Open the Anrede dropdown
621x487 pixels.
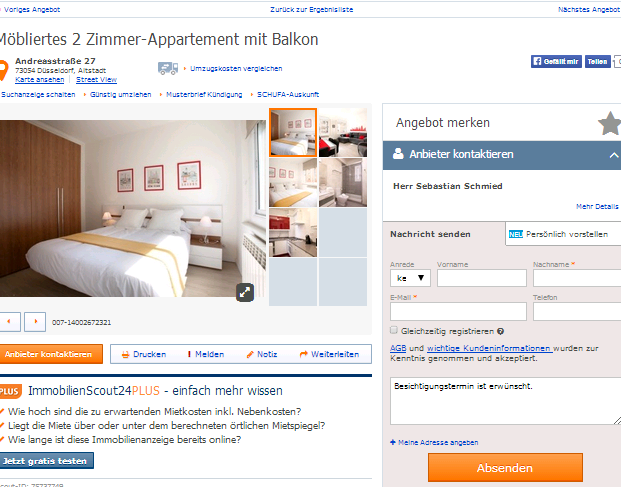[x=410, y=278]
